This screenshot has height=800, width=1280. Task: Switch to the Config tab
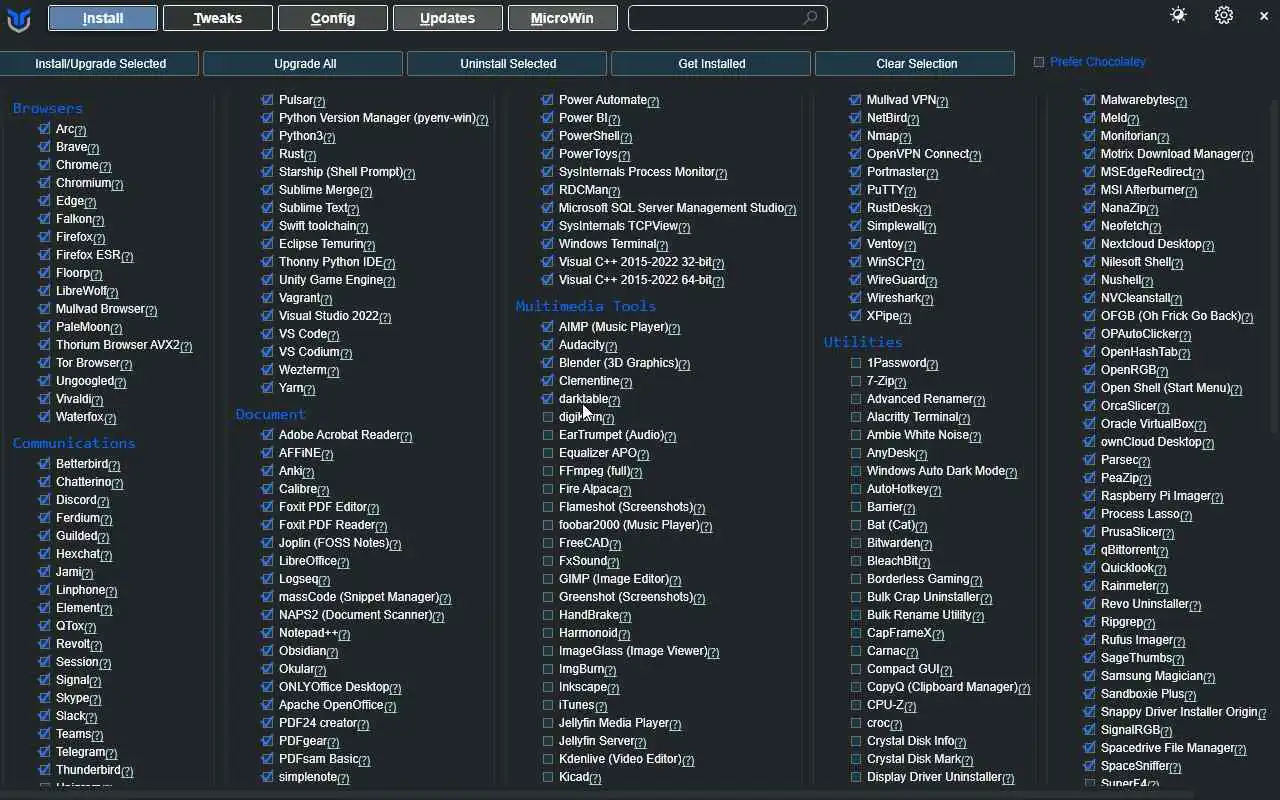(x=333, y=18)
